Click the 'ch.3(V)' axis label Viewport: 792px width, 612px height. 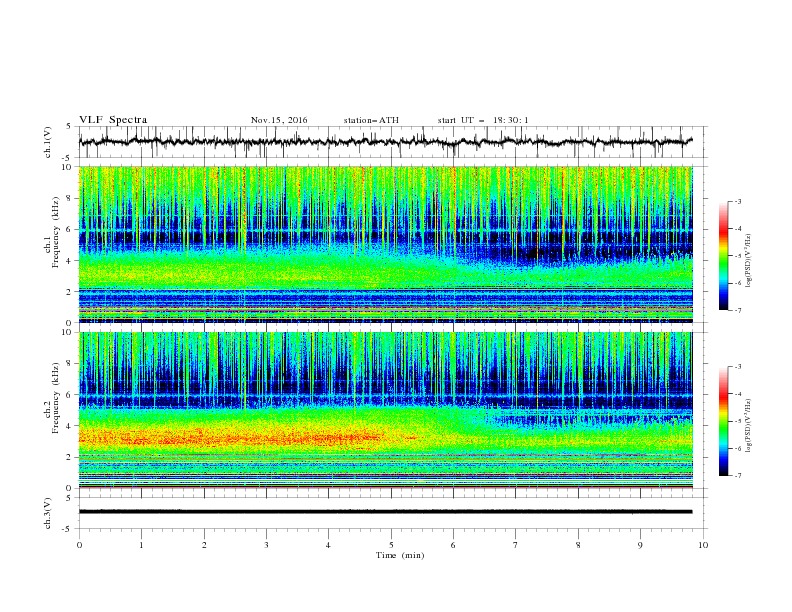[x=48, y=513]
